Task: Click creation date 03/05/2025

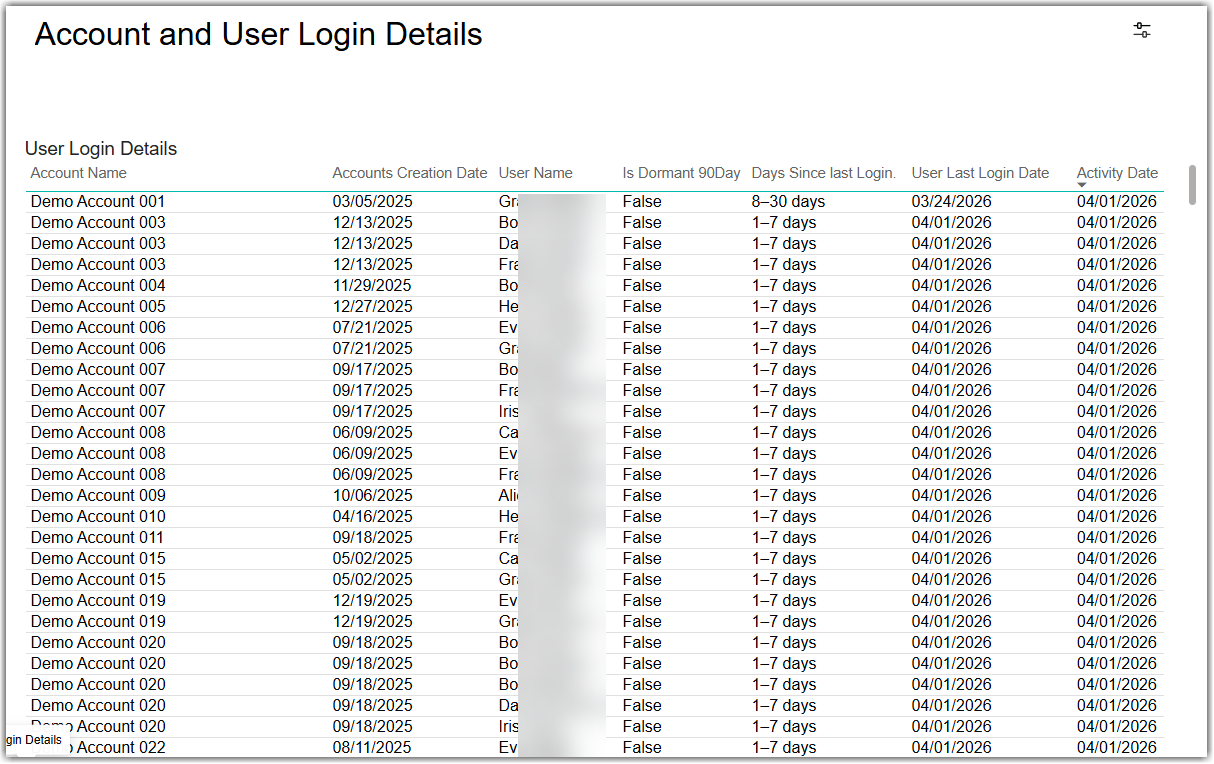Action: (x=373, y=201)
